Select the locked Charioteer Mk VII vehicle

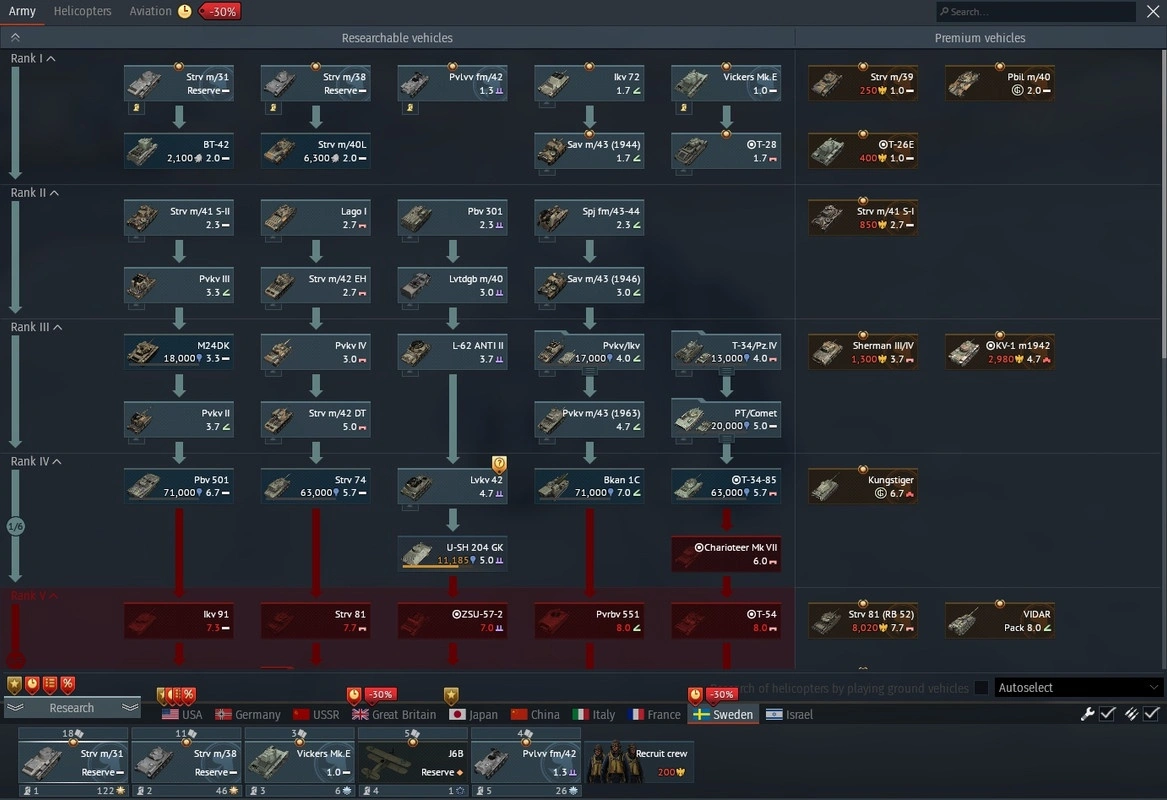tap(726, 554)
